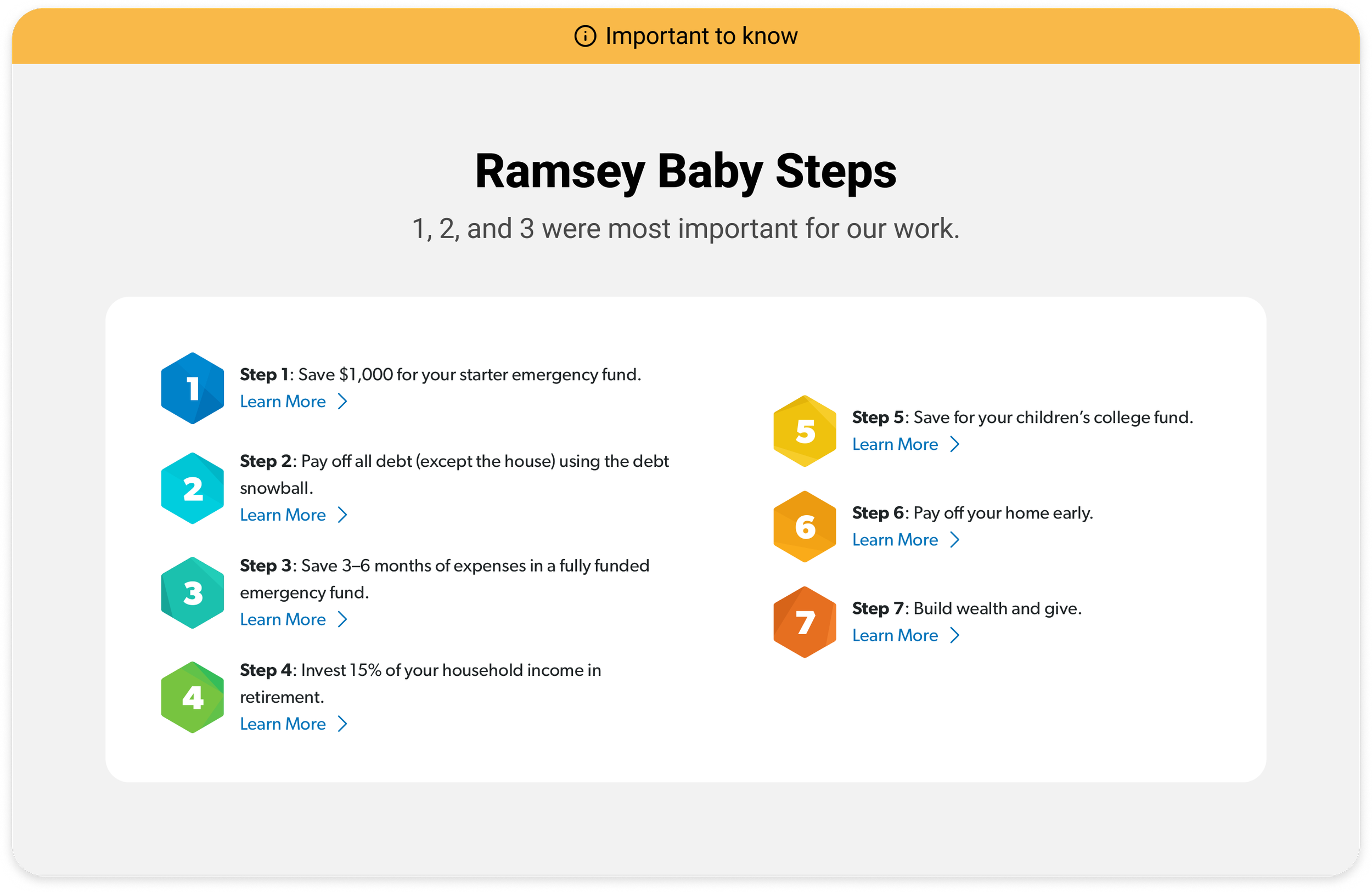Click the amber Step 6 hexagon icon
The image size is (1372, 892).
[805, 527]
